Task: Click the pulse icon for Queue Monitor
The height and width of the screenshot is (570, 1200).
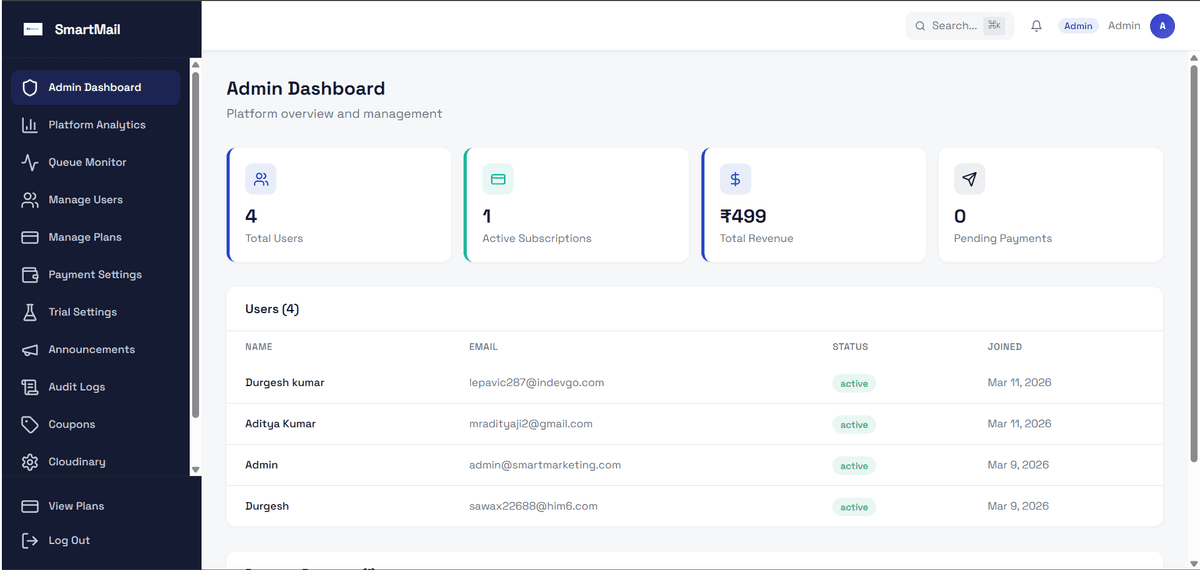Action: click(30, 162)
